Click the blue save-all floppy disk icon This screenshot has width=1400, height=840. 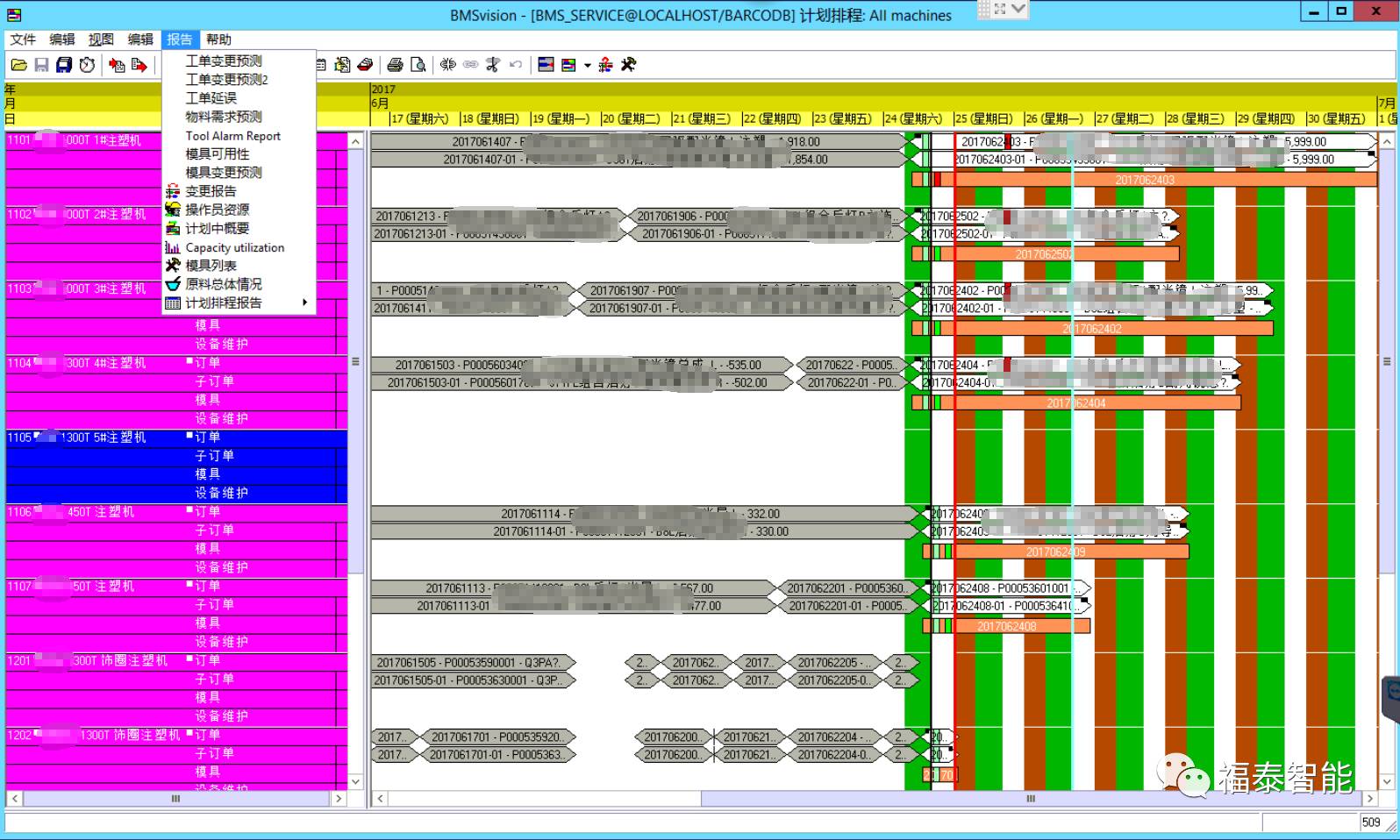pos(64,65)
